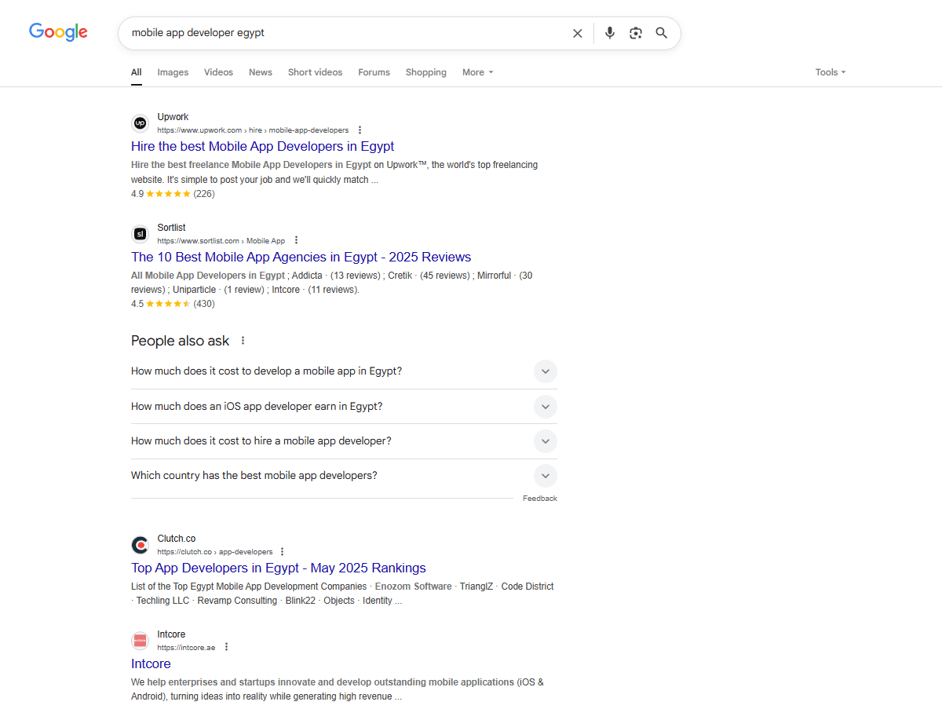The width and height of the screenshot is (942, 720).
Task: Open Search by image camera icon
Action: click(636, 33)
